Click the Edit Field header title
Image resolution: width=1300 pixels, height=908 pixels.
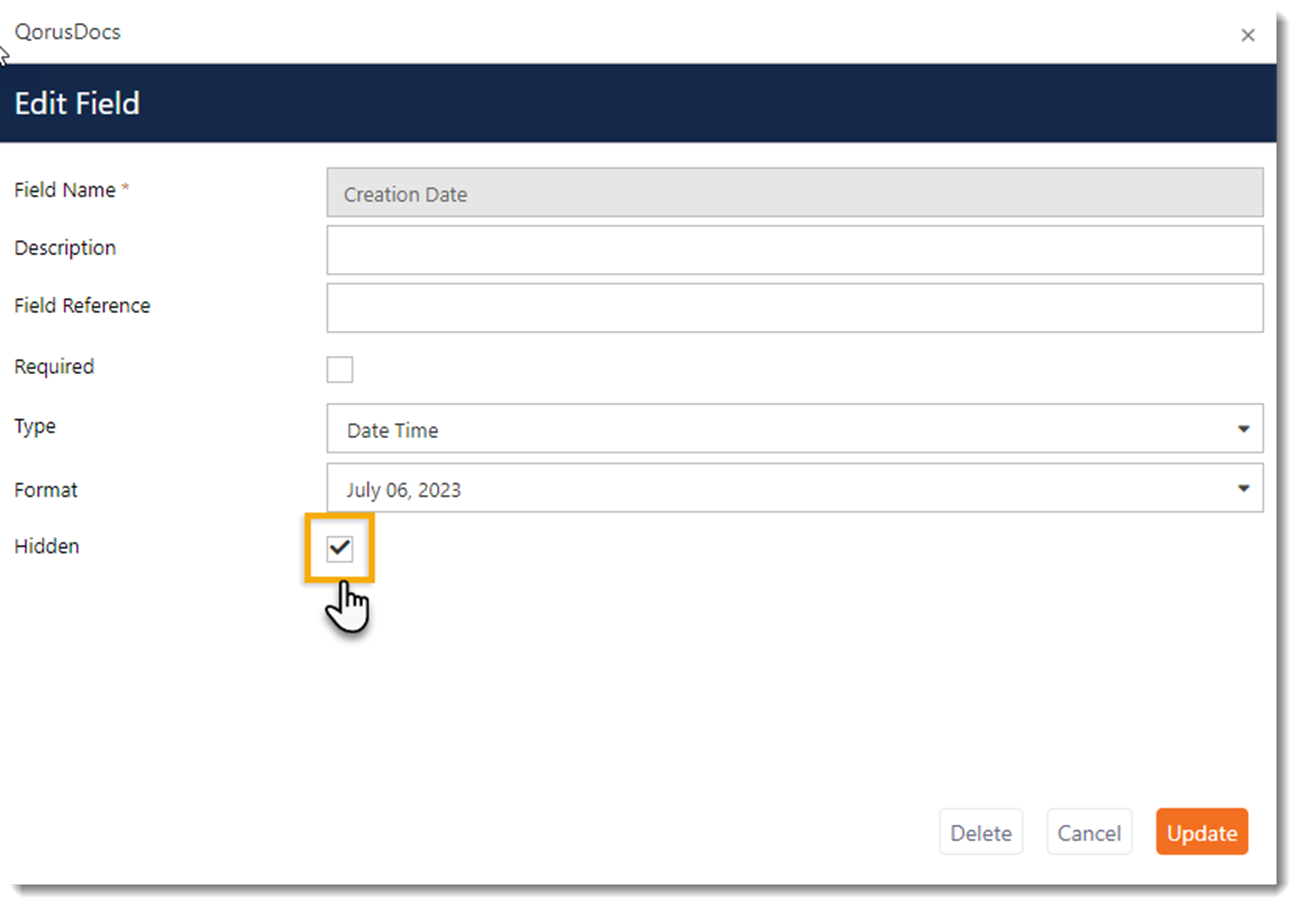[77, 104]
